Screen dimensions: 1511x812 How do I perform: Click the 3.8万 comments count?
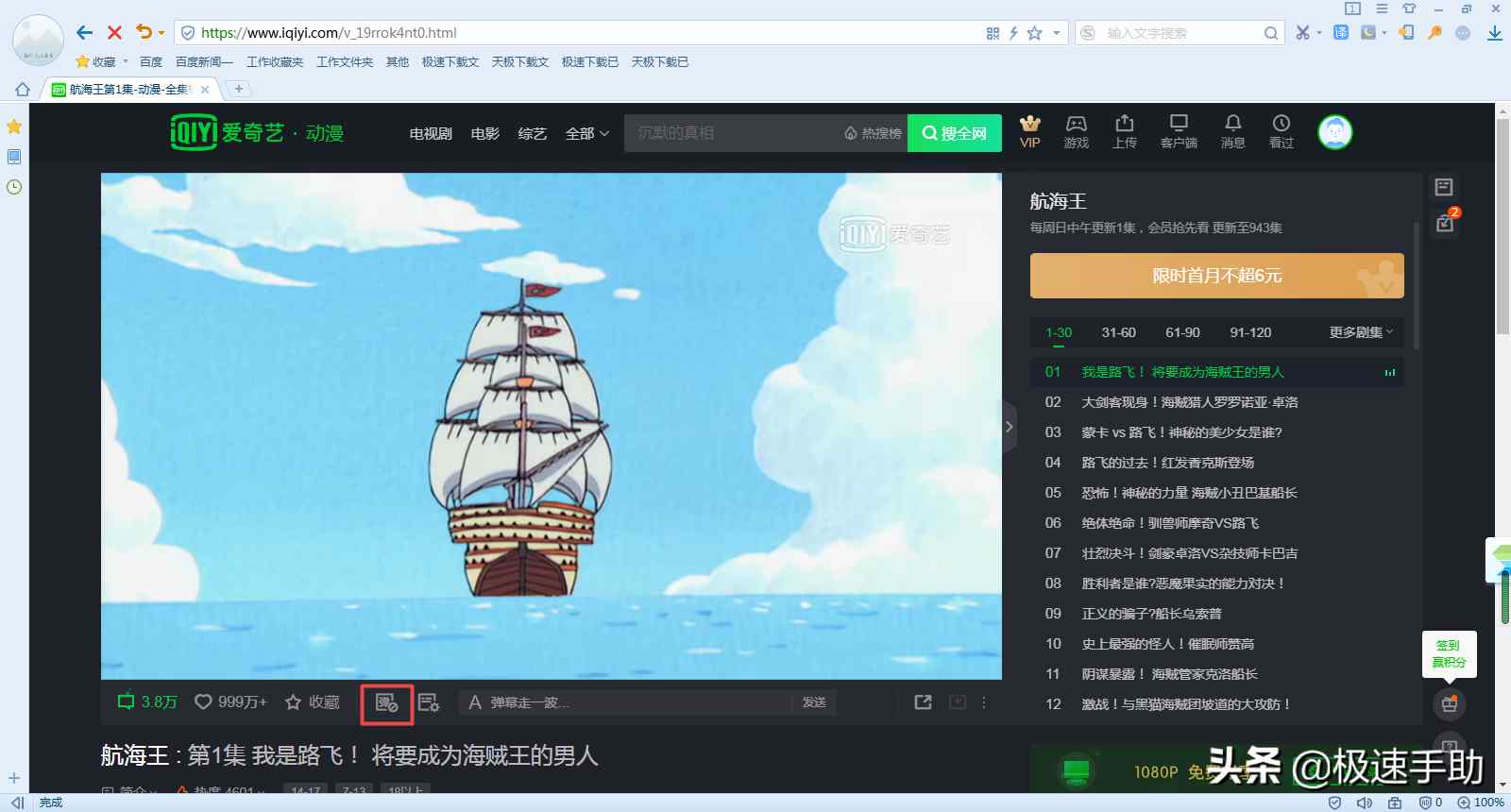[x=147, y=702]
